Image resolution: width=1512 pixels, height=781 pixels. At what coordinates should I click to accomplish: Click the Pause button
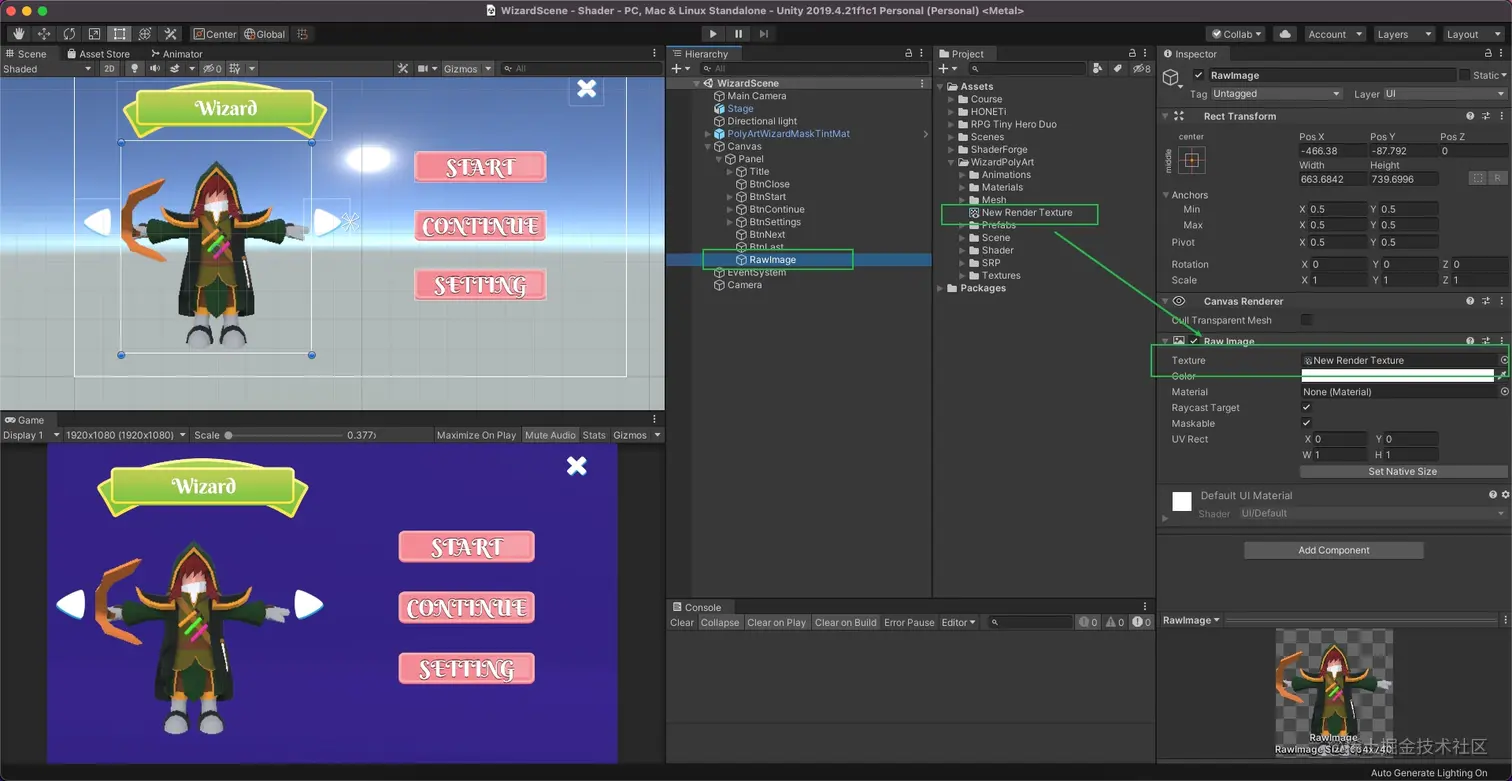coord(739,34)
